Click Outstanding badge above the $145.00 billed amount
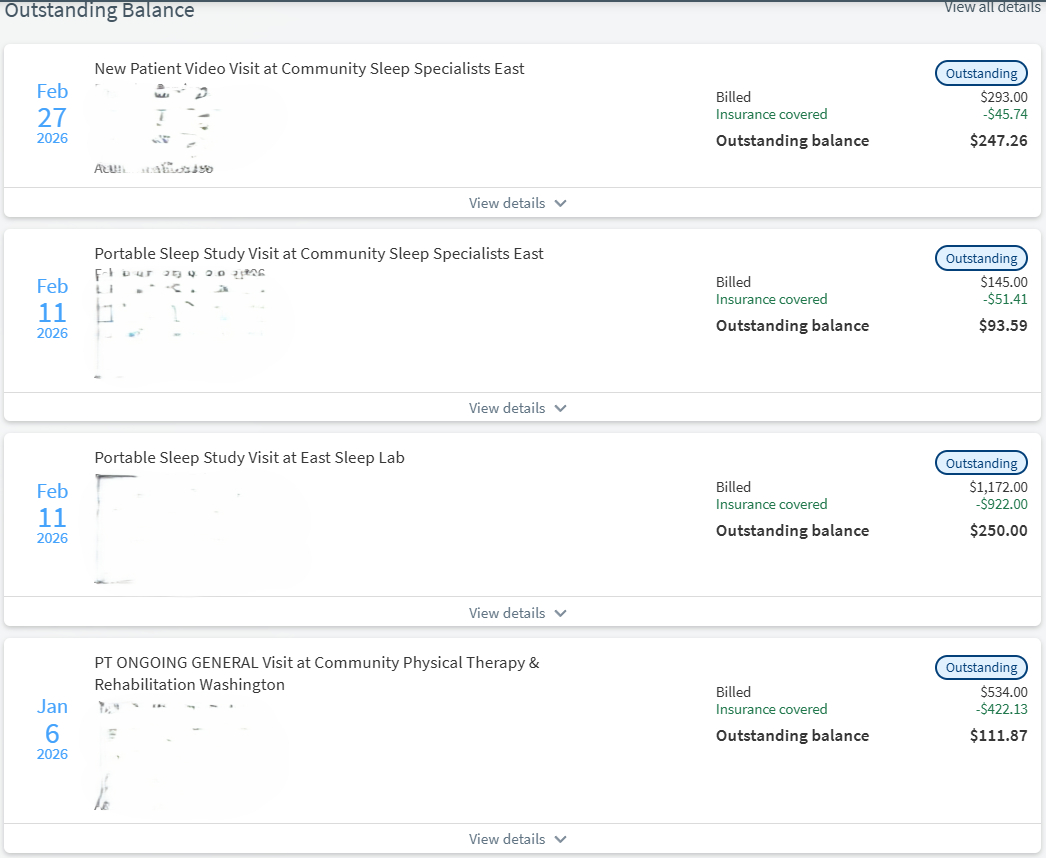This screenshot has width=1046, height=858. click(x=981, y=258)
